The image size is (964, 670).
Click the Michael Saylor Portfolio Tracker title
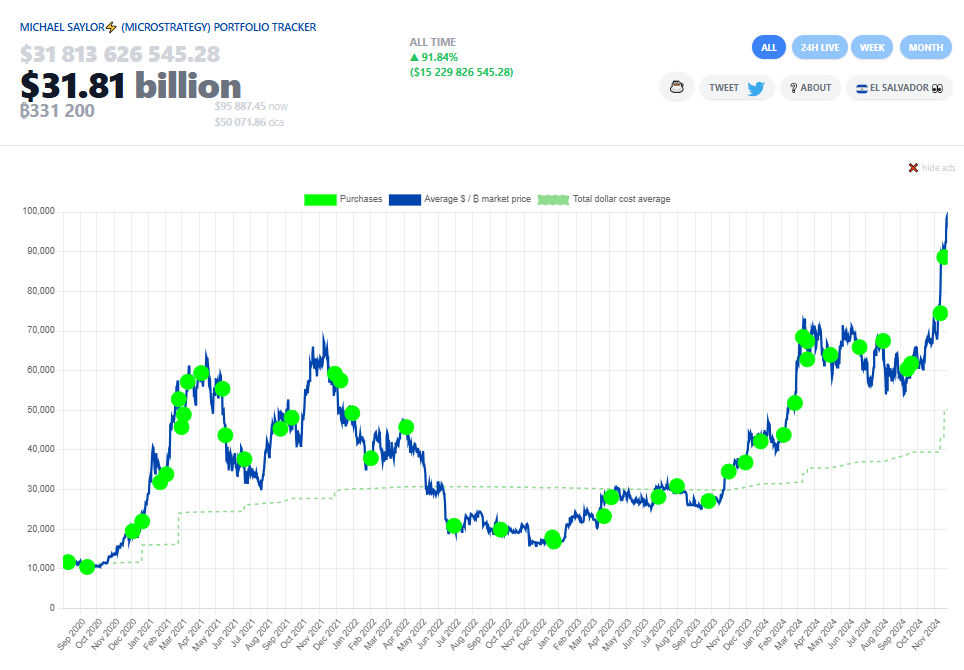168,27
